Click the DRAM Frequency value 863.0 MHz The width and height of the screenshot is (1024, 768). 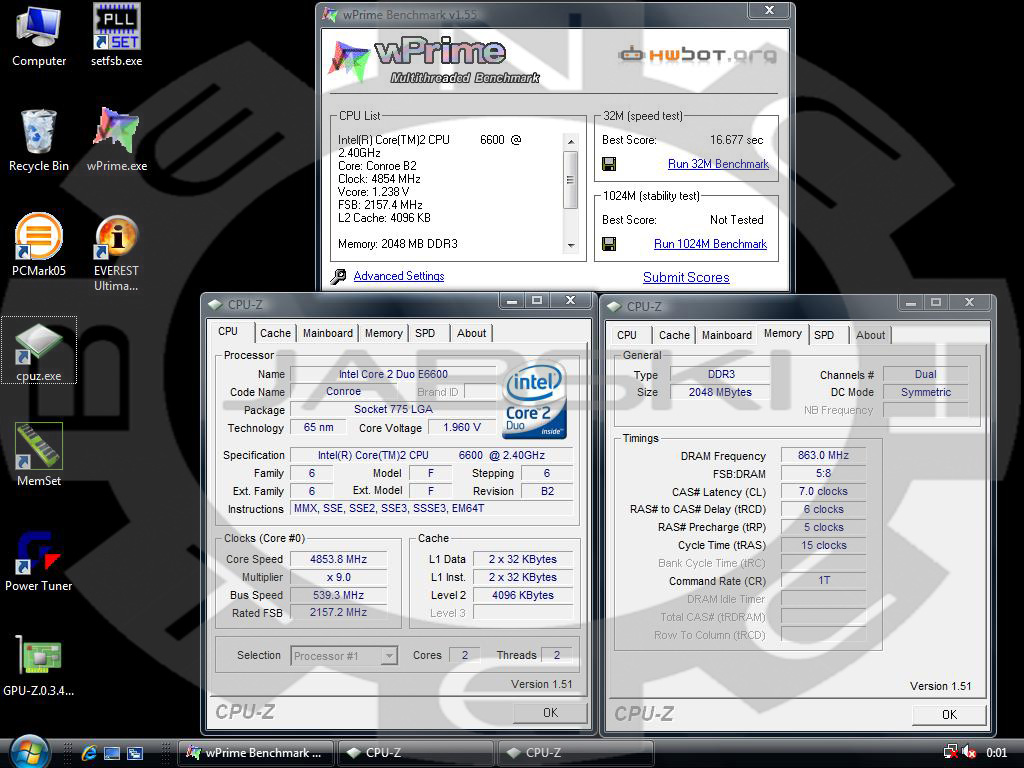pyautogui.click(x=823, y=455)
